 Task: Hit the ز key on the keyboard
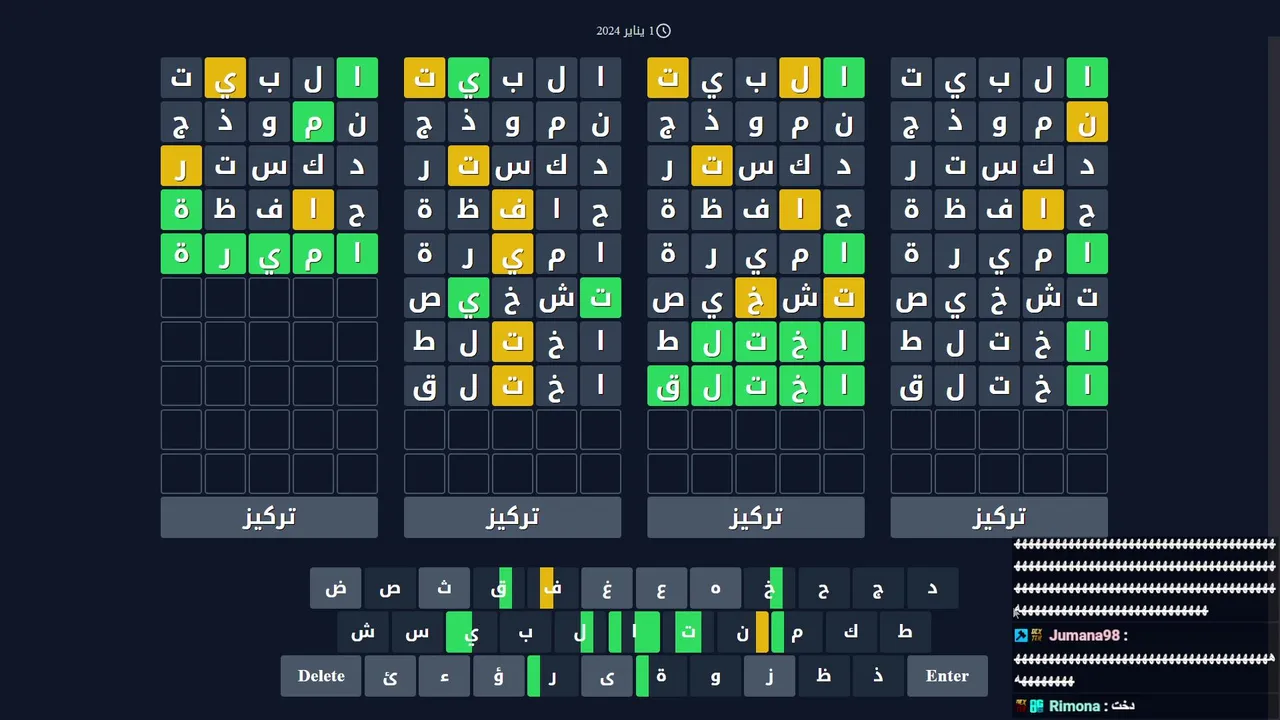point(769,676)
